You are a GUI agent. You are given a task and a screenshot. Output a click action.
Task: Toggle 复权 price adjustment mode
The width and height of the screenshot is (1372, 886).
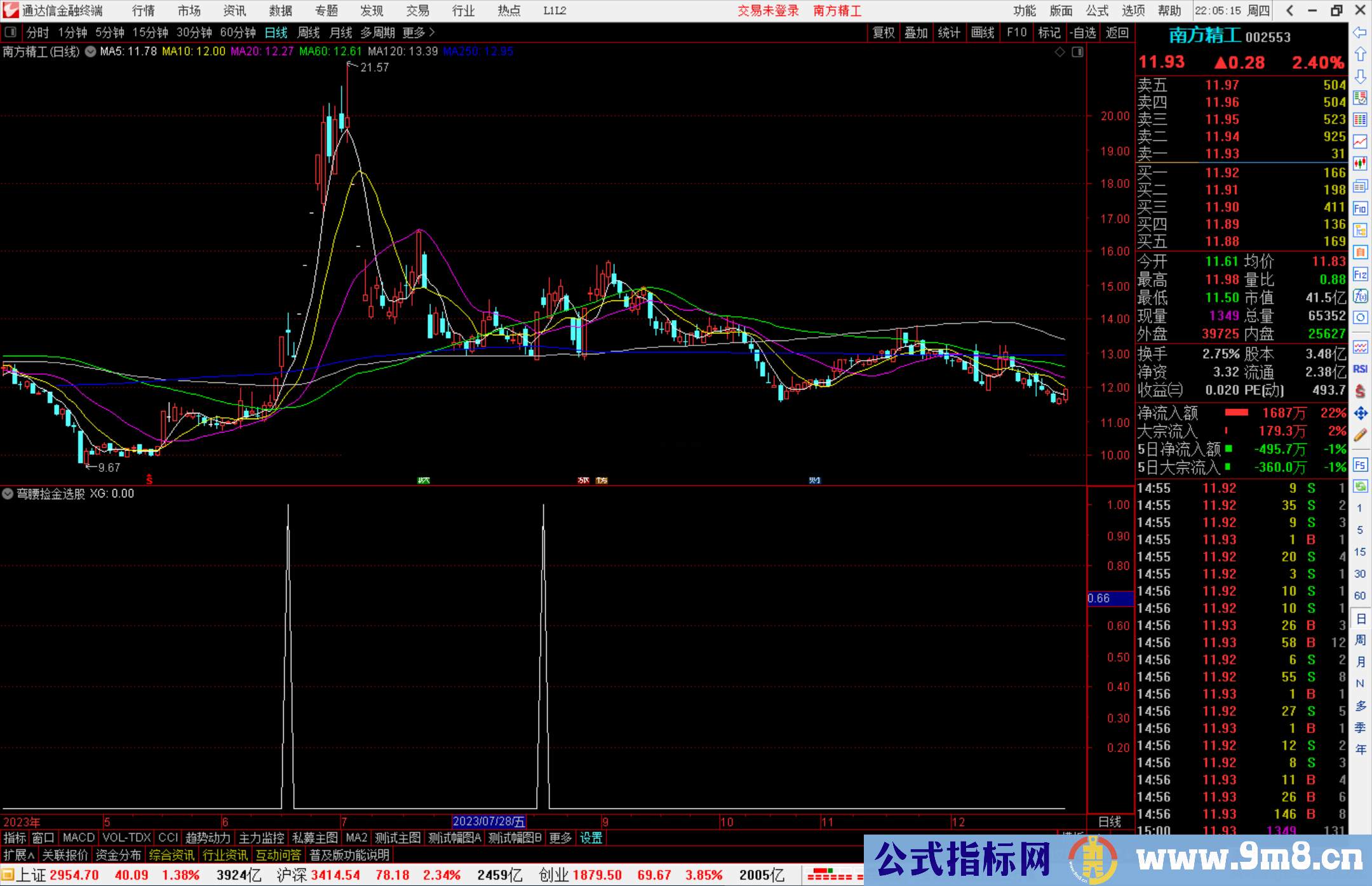point(883,32)
